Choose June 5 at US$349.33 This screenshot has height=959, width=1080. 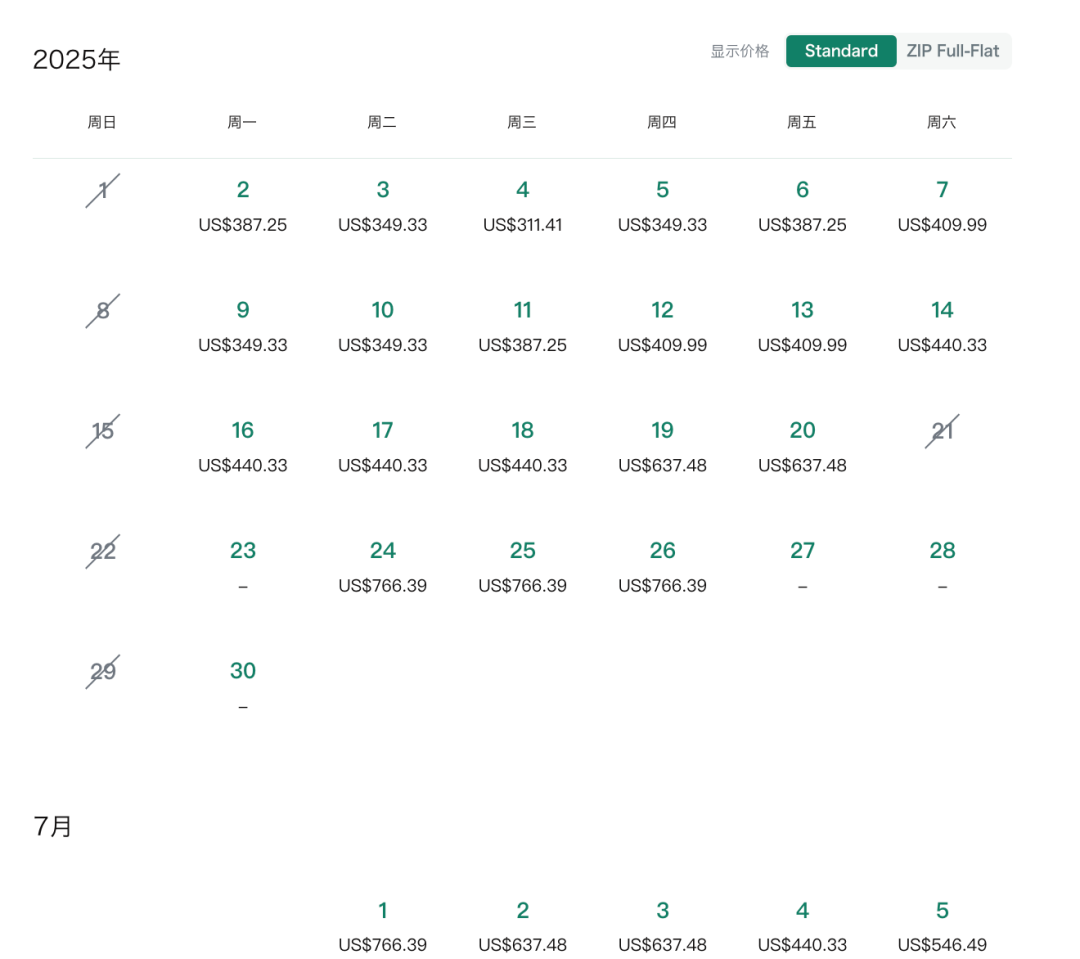pyautogui.click(x=662, y=206)
